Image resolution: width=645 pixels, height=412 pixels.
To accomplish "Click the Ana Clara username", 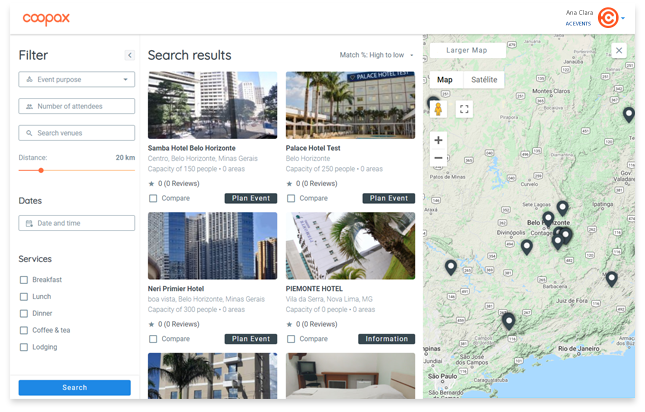I will (579, 13).
